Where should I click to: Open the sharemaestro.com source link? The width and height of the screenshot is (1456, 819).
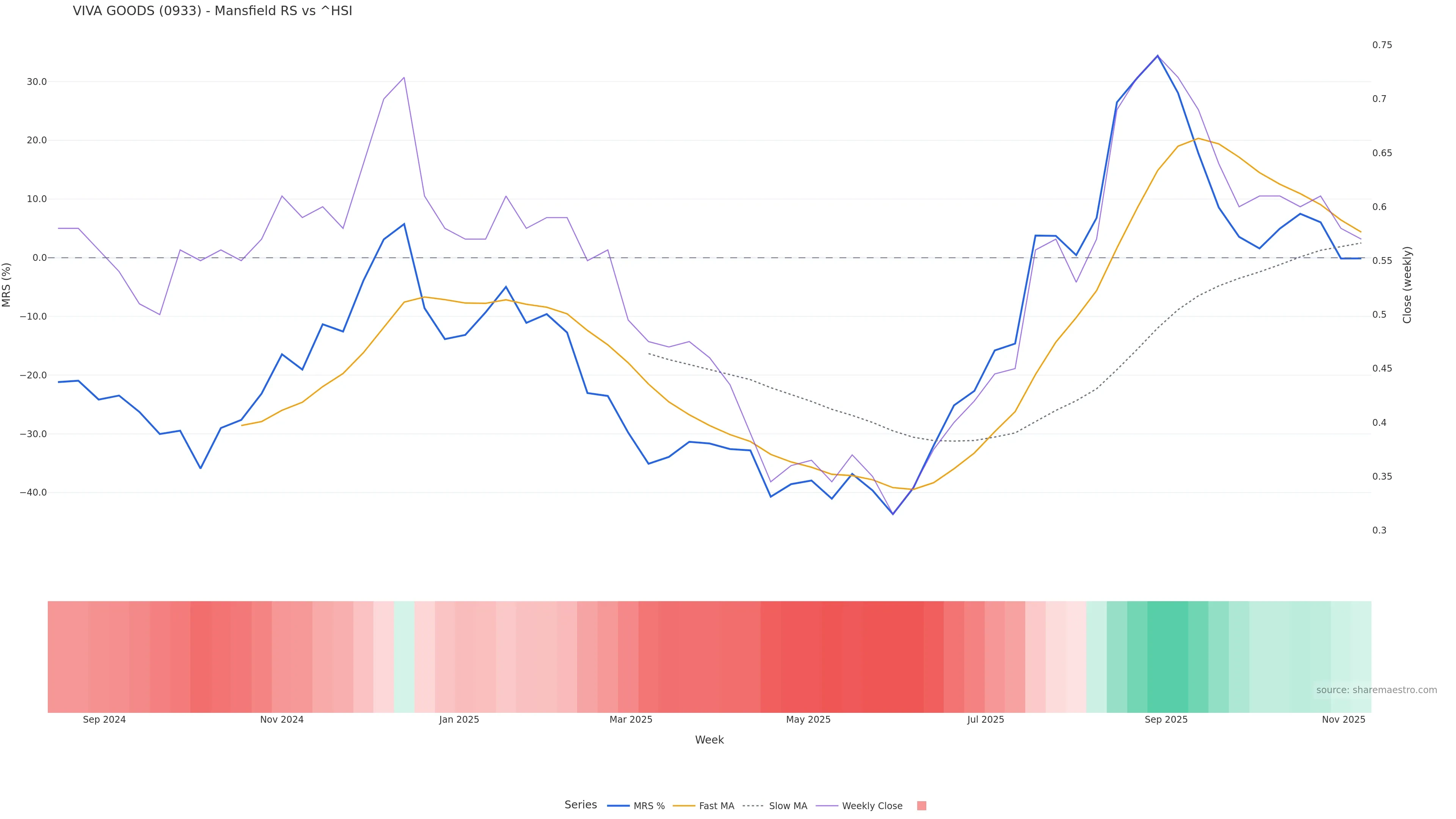(1376, 690)
